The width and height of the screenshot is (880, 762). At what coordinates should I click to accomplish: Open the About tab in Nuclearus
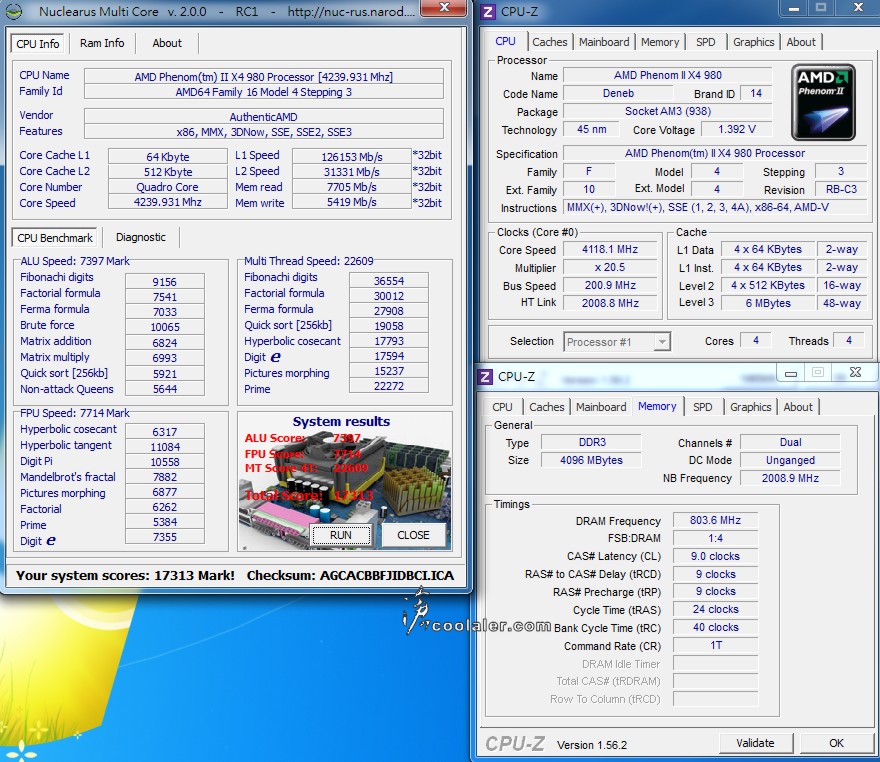coord(167,43)
